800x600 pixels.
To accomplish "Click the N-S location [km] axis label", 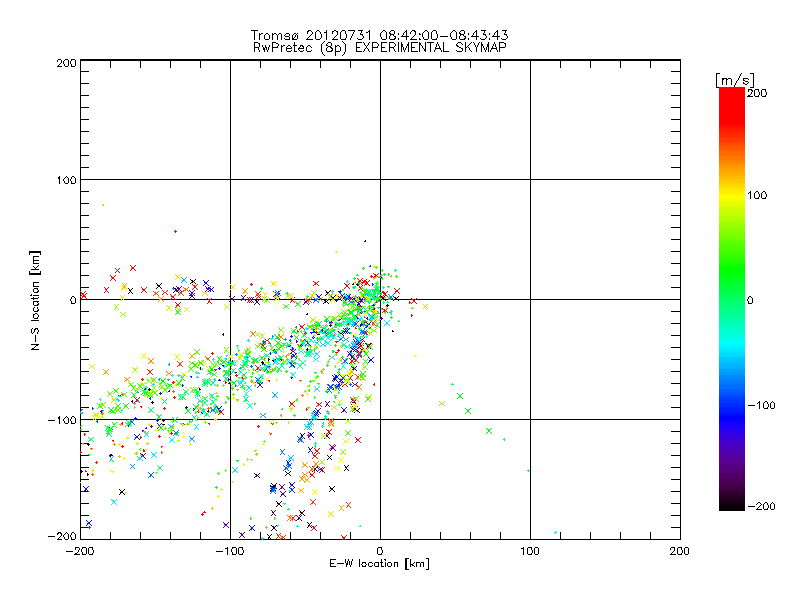I will point(34,299).
